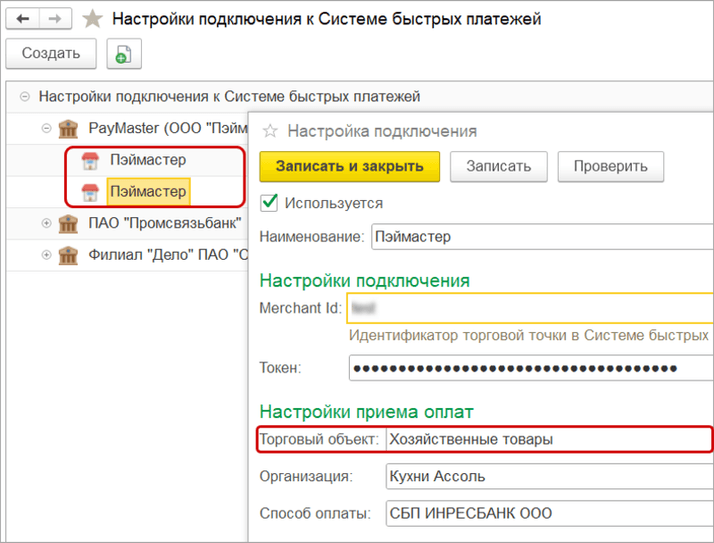Add page to favorites with gray star
This screenshot has width=714, height=543.
(x=92, y=19)
